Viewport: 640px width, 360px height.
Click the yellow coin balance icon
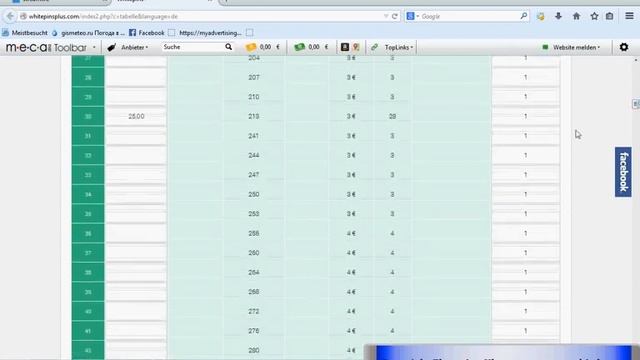click(250, 47)
